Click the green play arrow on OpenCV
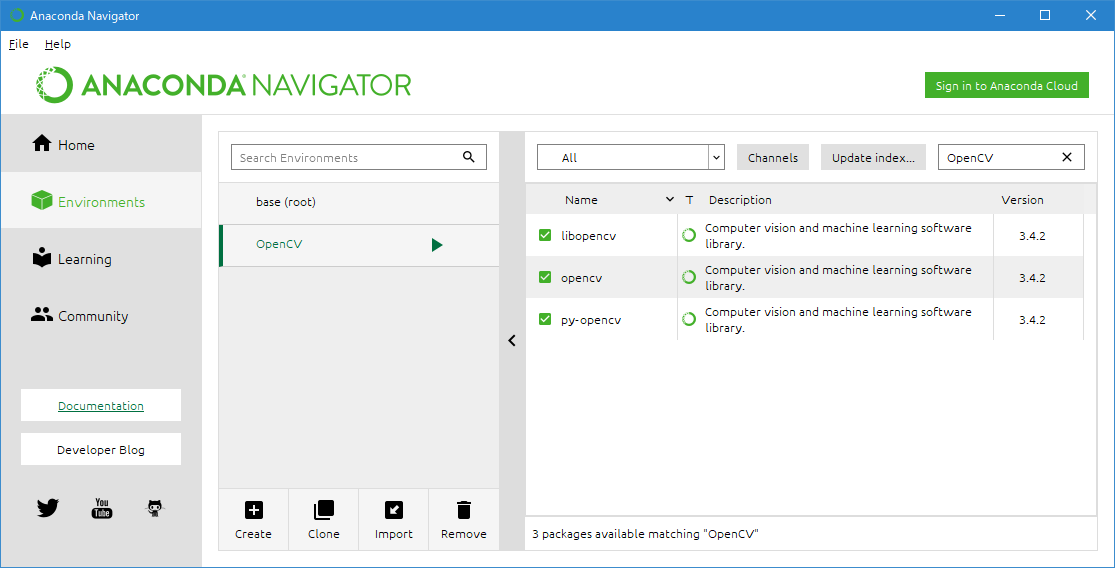The image size is (1115, 568). click(437, 245)
